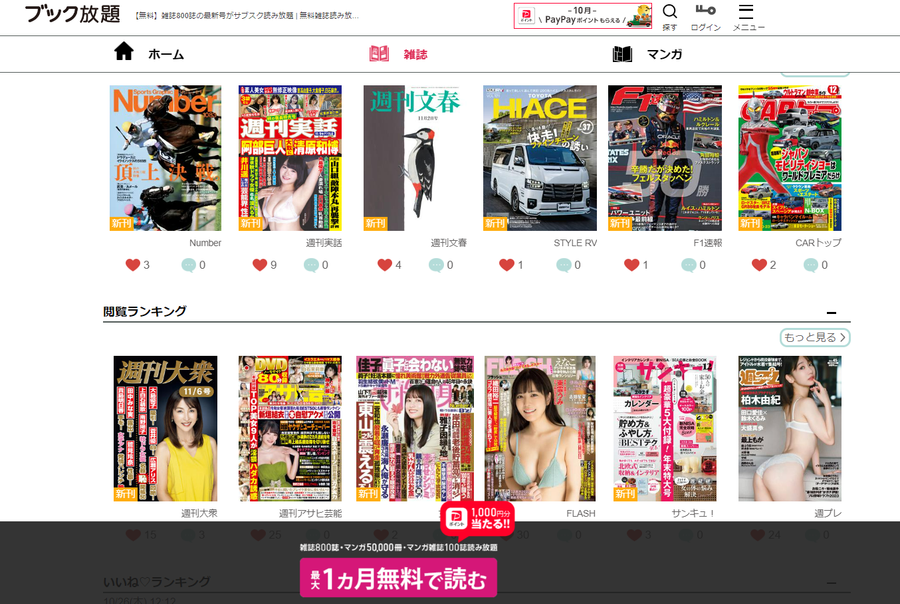This screenshot has width=900, height=604.
Task: Open the 週プレ title link
Action: point(828,513)
